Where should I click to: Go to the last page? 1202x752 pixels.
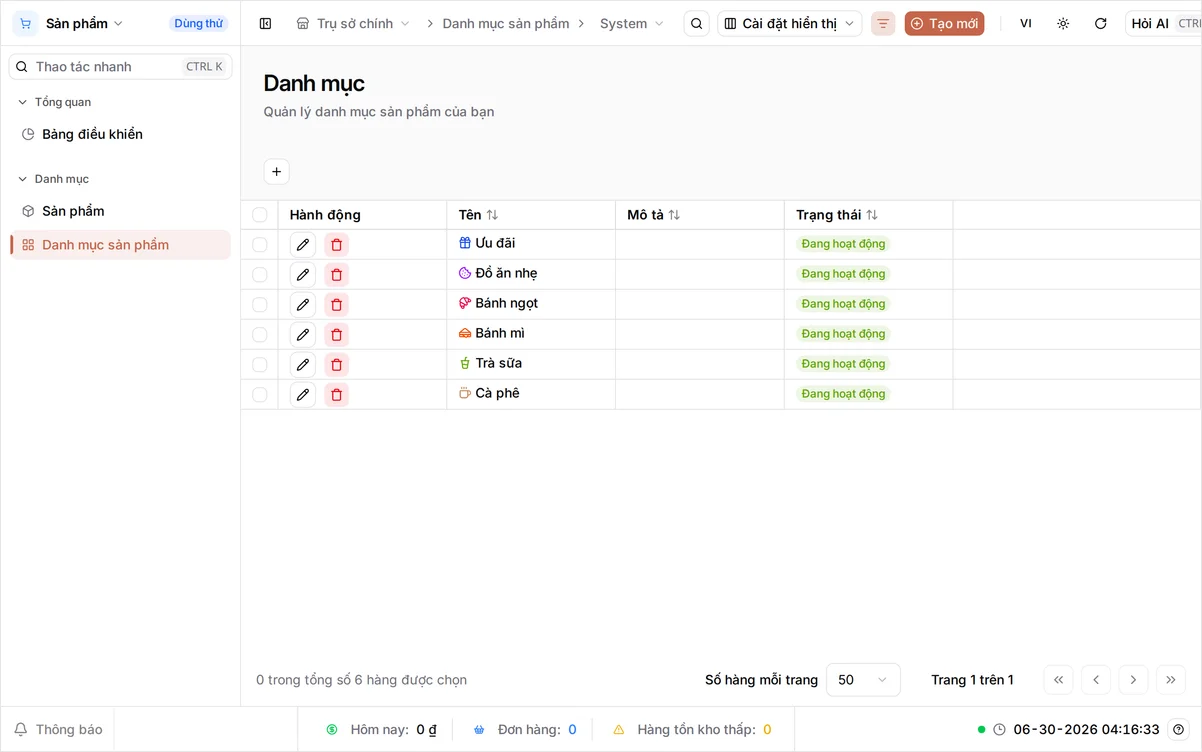tap(1171, 680)
